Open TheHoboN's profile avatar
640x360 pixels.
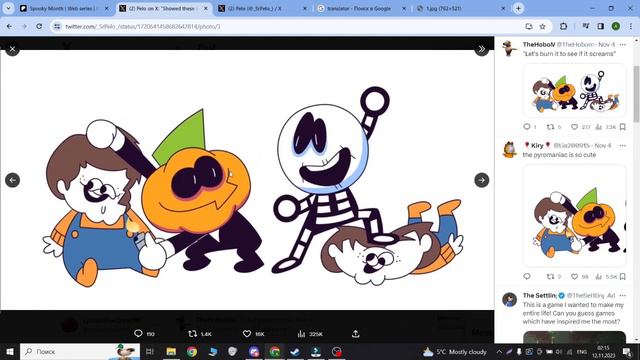point(509,49)
